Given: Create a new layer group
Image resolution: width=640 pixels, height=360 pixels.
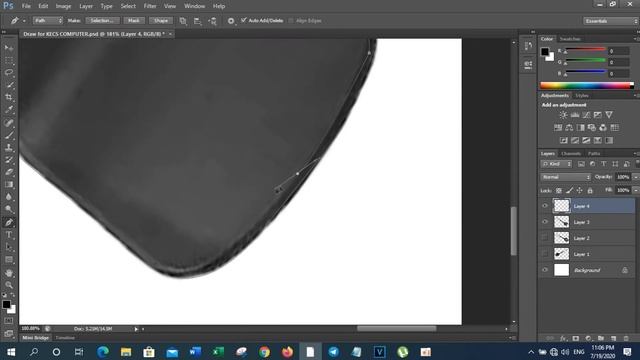Looking at the screenshot, I should click(x=601, y=338).
